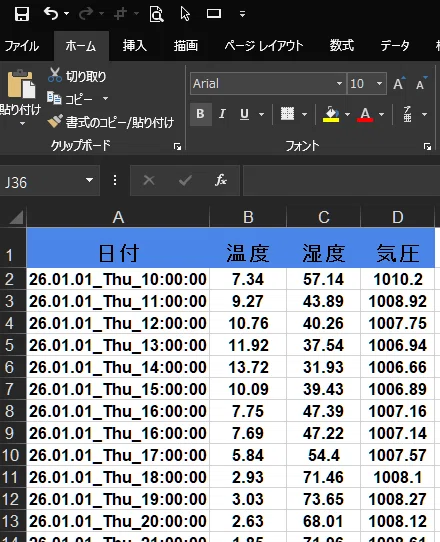The image size is (440, 542).
Task: Click the formula bar three-dot resize handle
Action: point(115,180)
